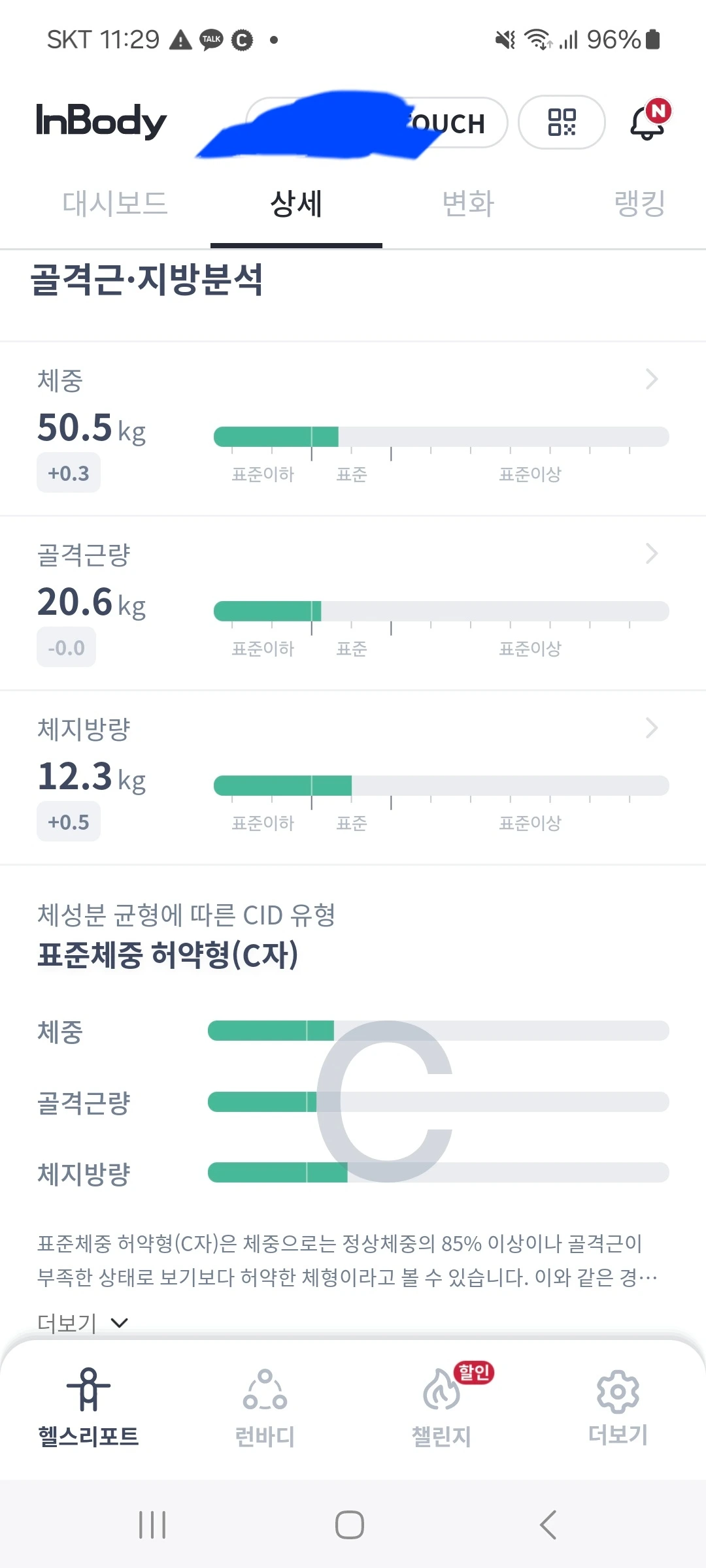
Task: Switch to the 대시보드 tab
Action: 115,203
